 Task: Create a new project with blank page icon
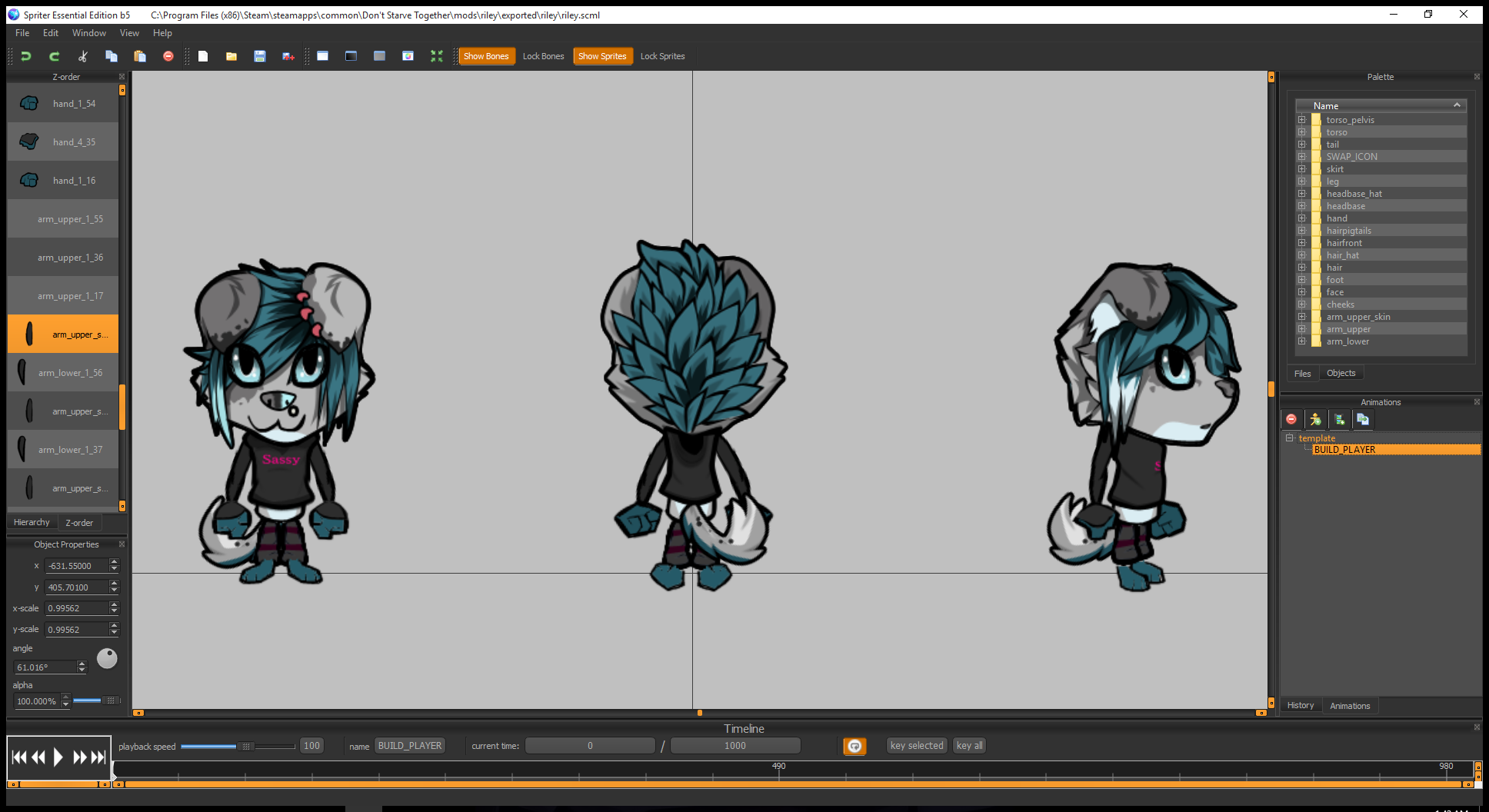tap(203, 56)
